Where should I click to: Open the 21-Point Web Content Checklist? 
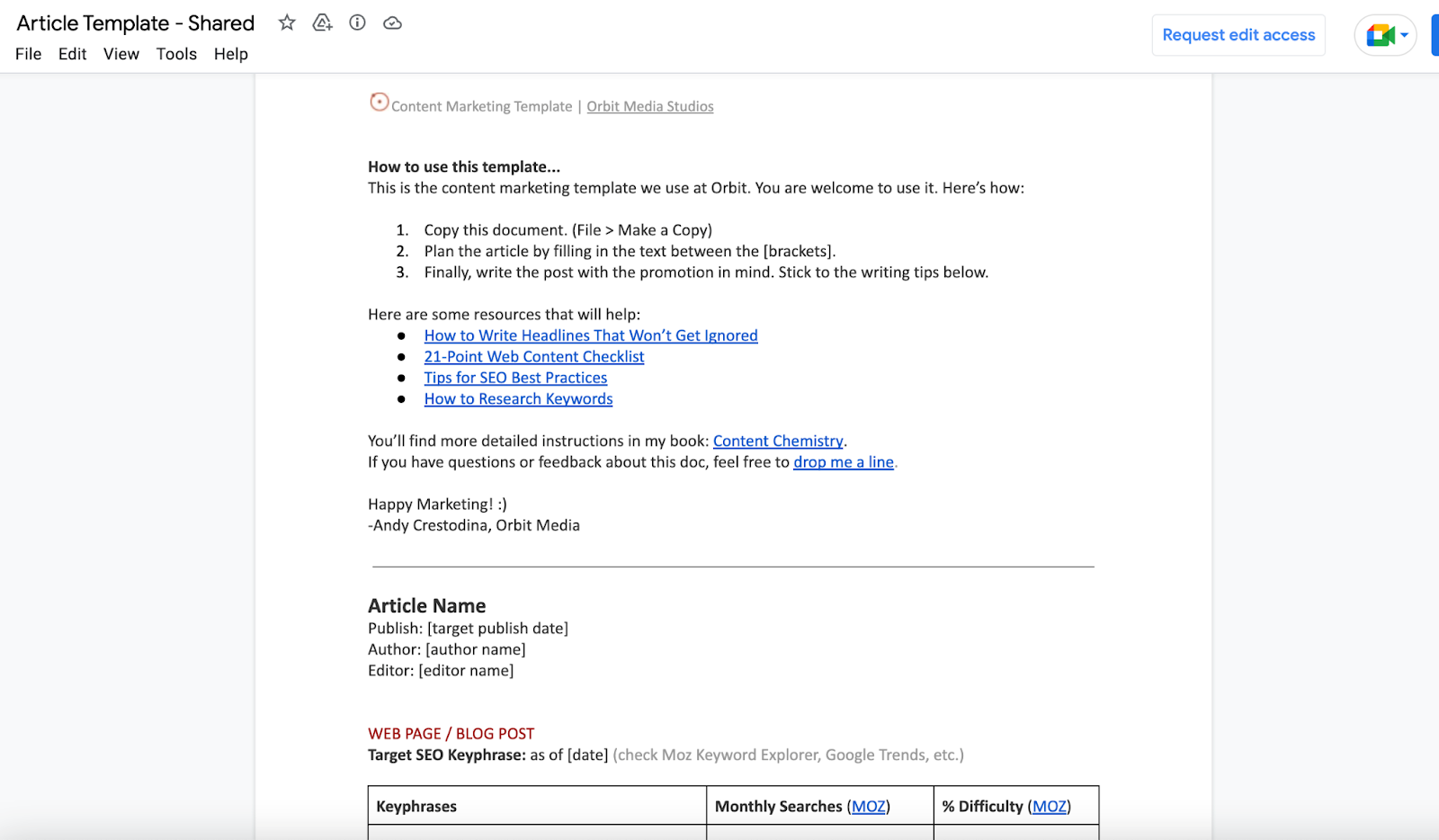533,356
